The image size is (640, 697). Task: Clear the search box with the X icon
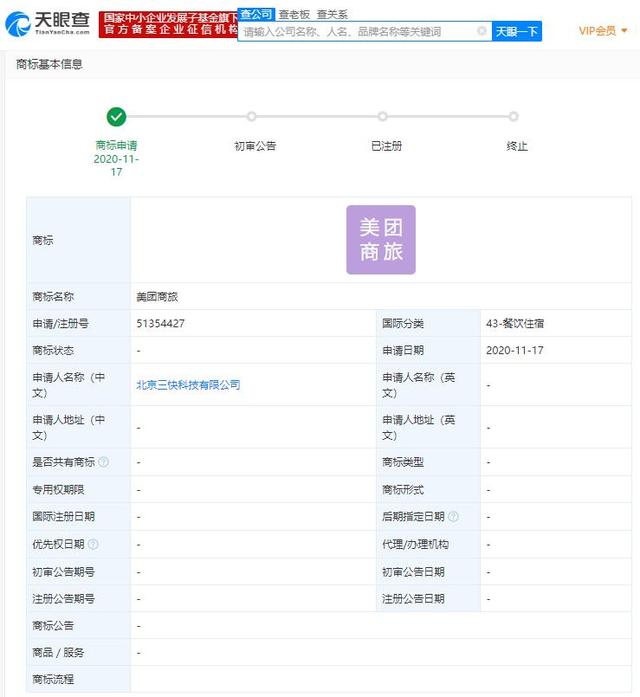481,31
